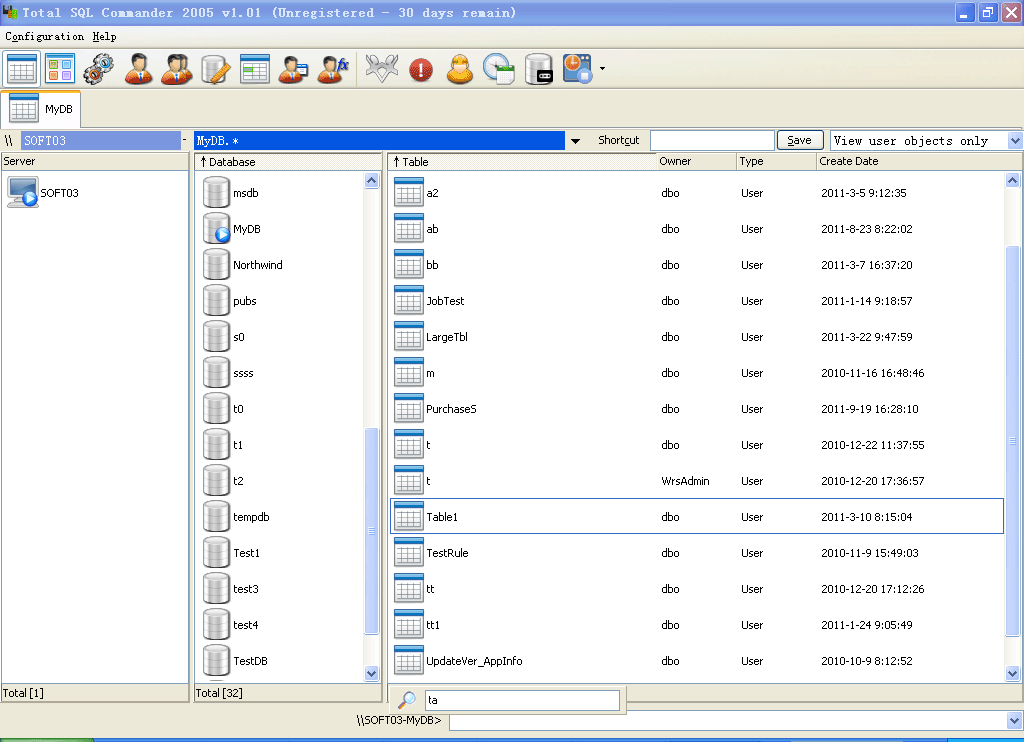Click the user function fx toolbar icon
1024x742 pixels.
click(332, 69)
